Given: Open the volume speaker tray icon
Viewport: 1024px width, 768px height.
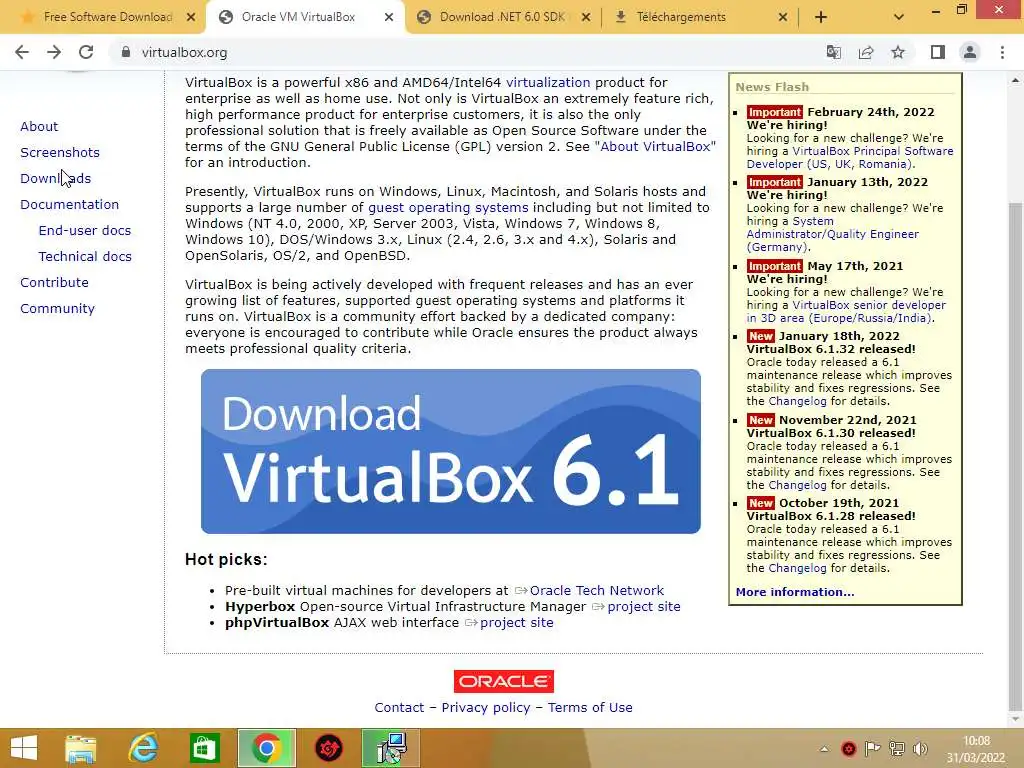Looking at the screenshot, I should tap(920, 748).
